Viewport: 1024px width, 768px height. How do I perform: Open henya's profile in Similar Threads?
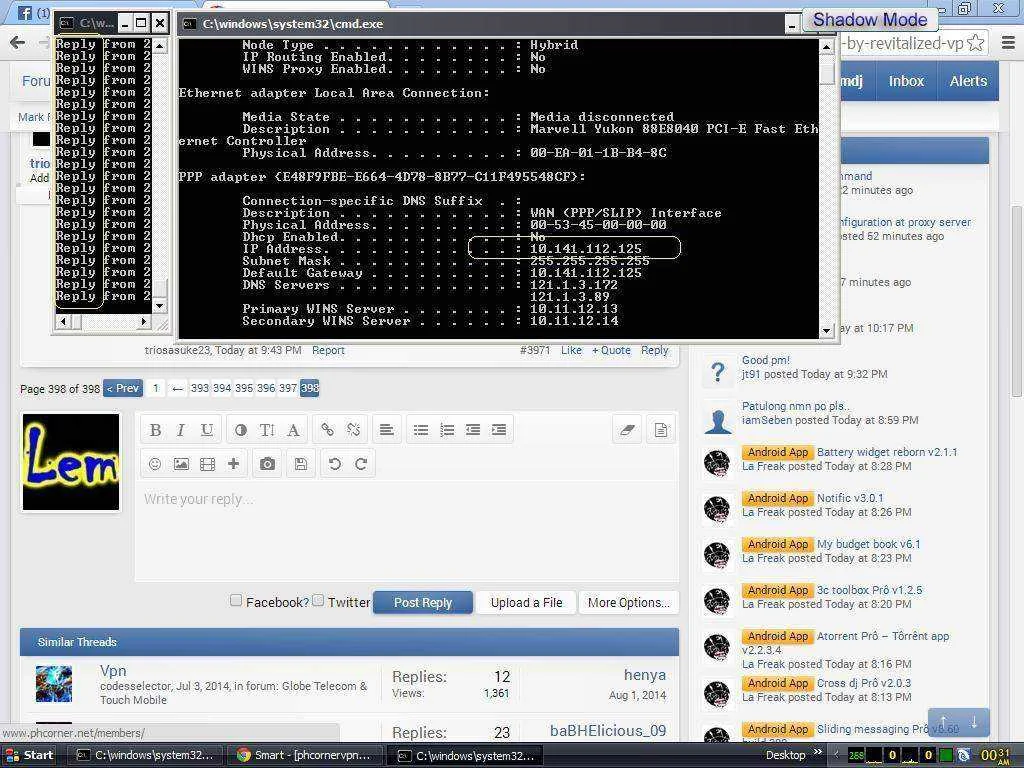[x=645, y=675]
